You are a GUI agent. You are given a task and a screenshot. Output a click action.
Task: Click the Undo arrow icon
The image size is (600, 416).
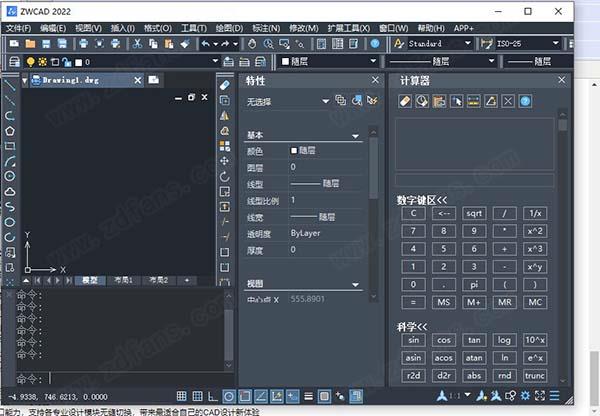(205, 44)
